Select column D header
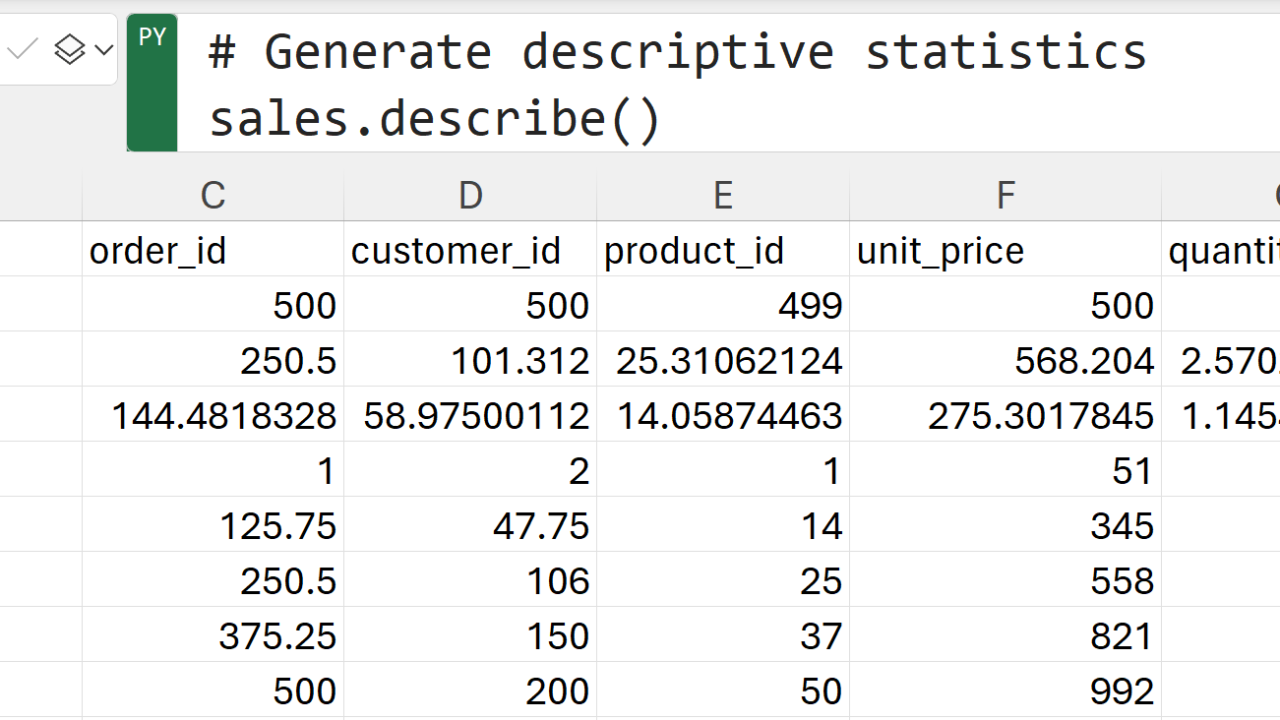This screenshot has width=1280, height=720. coord(470,196)
